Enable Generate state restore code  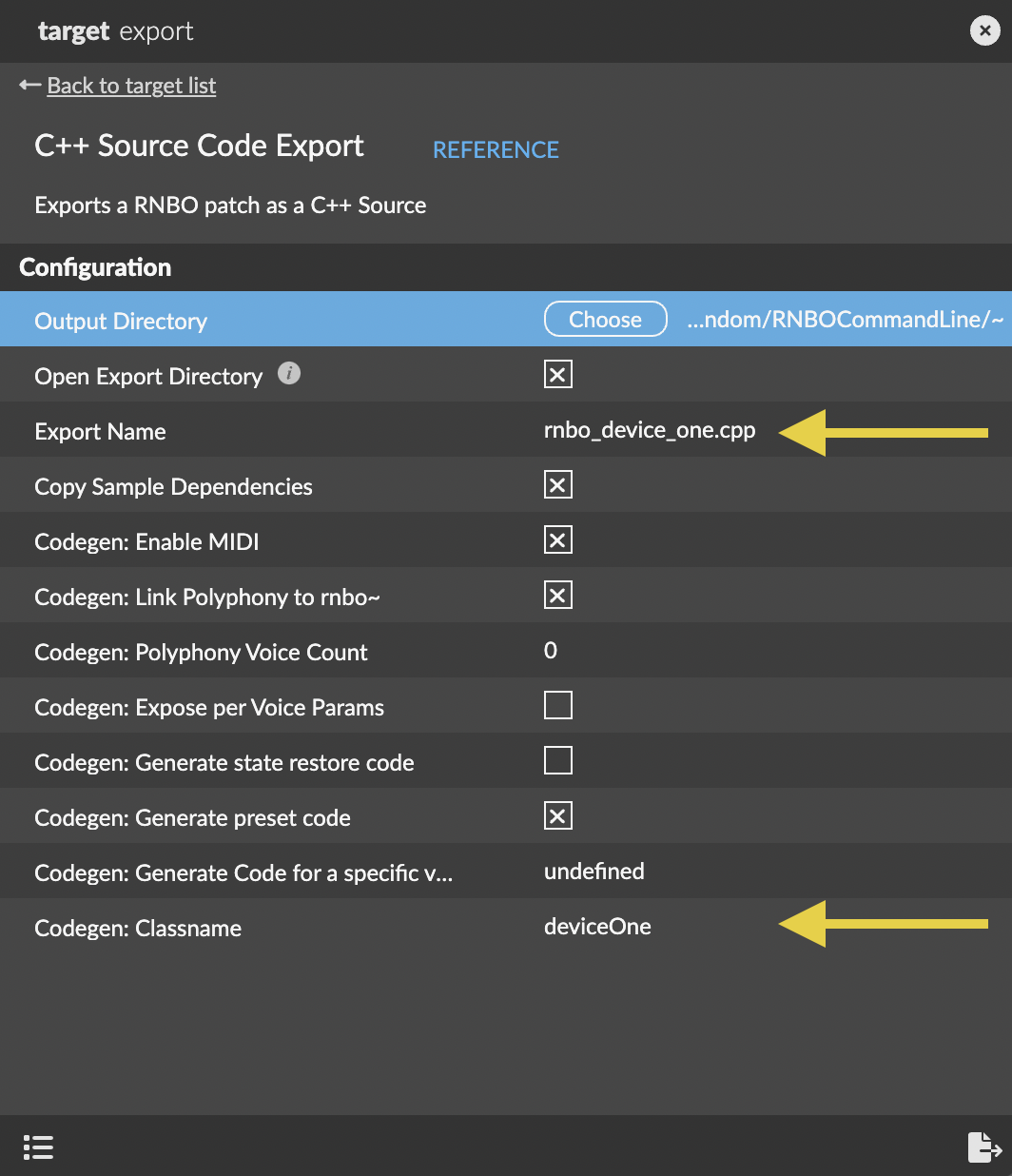[557, 760]
